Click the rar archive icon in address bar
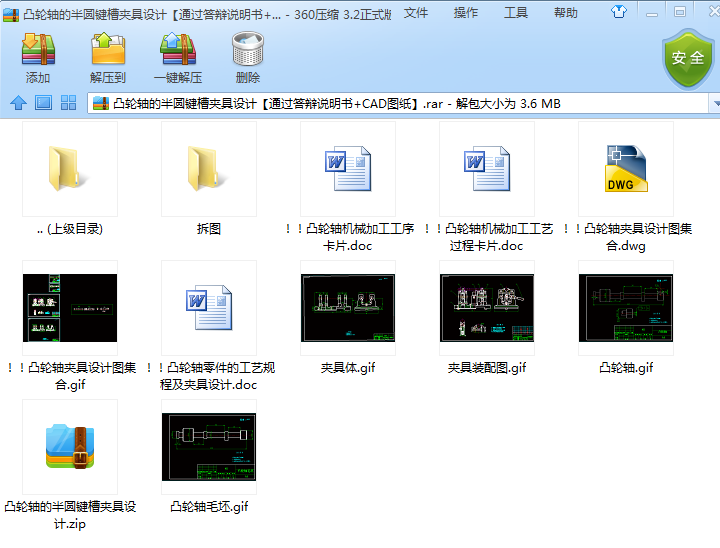 (x=101, y=103)
